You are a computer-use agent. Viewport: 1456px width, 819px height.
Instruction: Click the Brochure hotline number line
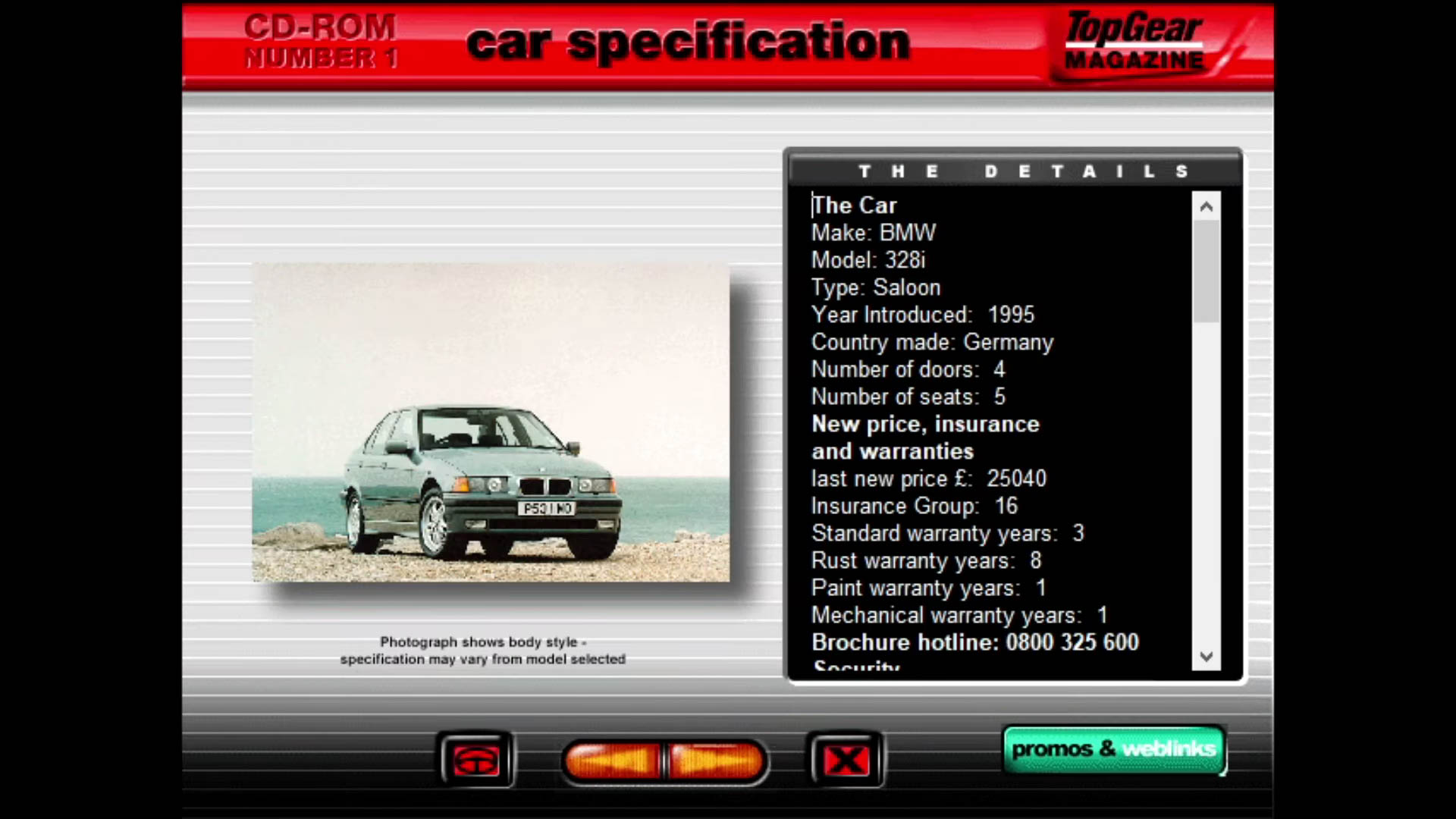[974, 642]
